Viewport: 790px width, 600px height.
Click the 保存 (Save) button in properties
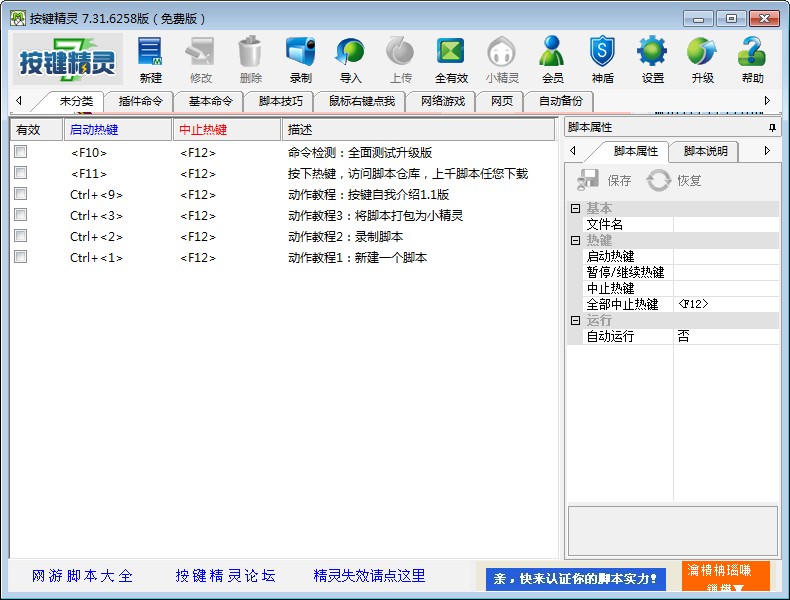point(604,180)
